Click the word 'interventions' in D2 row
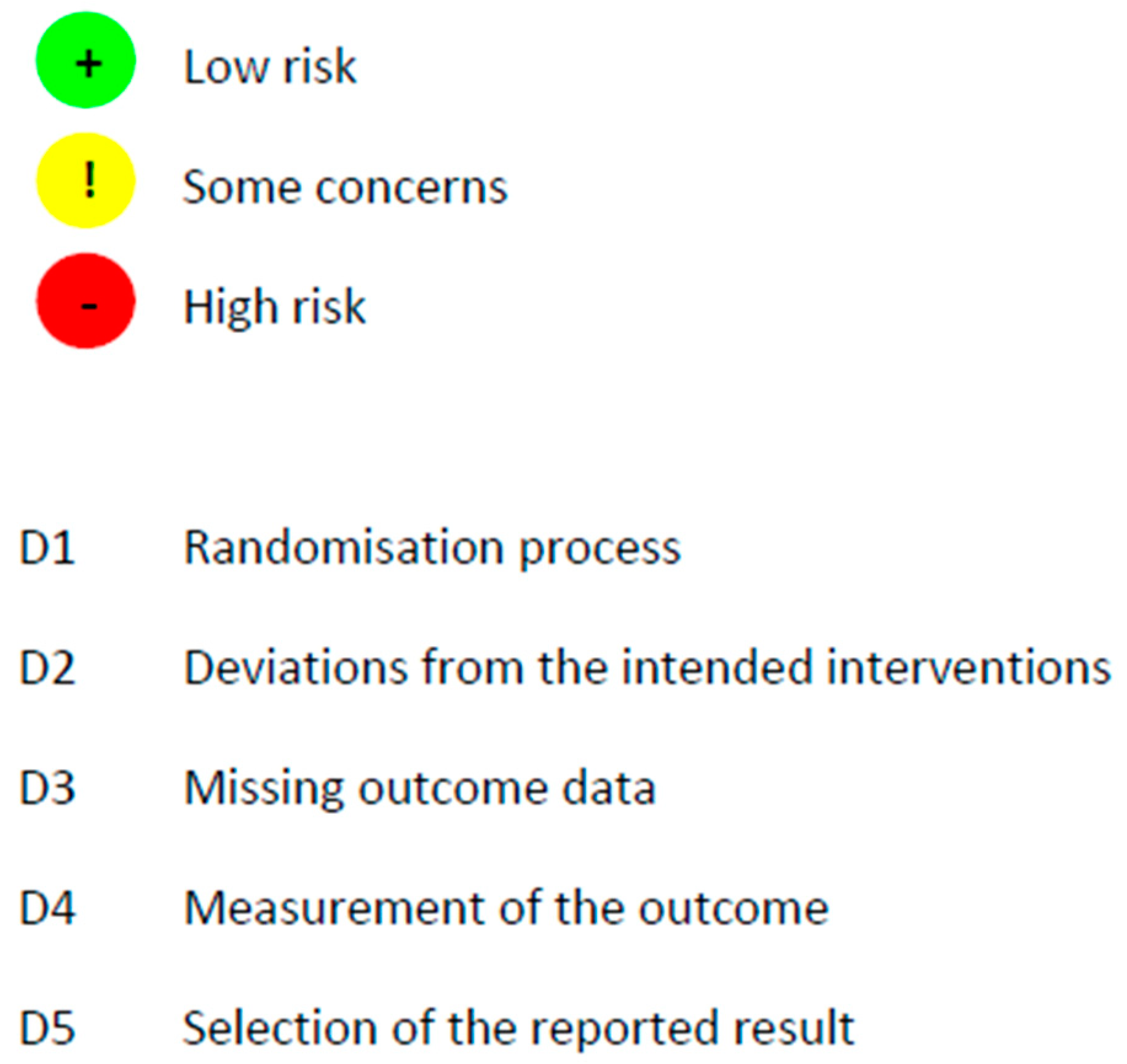The height and width of the screenshot is (1064, 1127). pyautogui.click(x=968, y=668)
